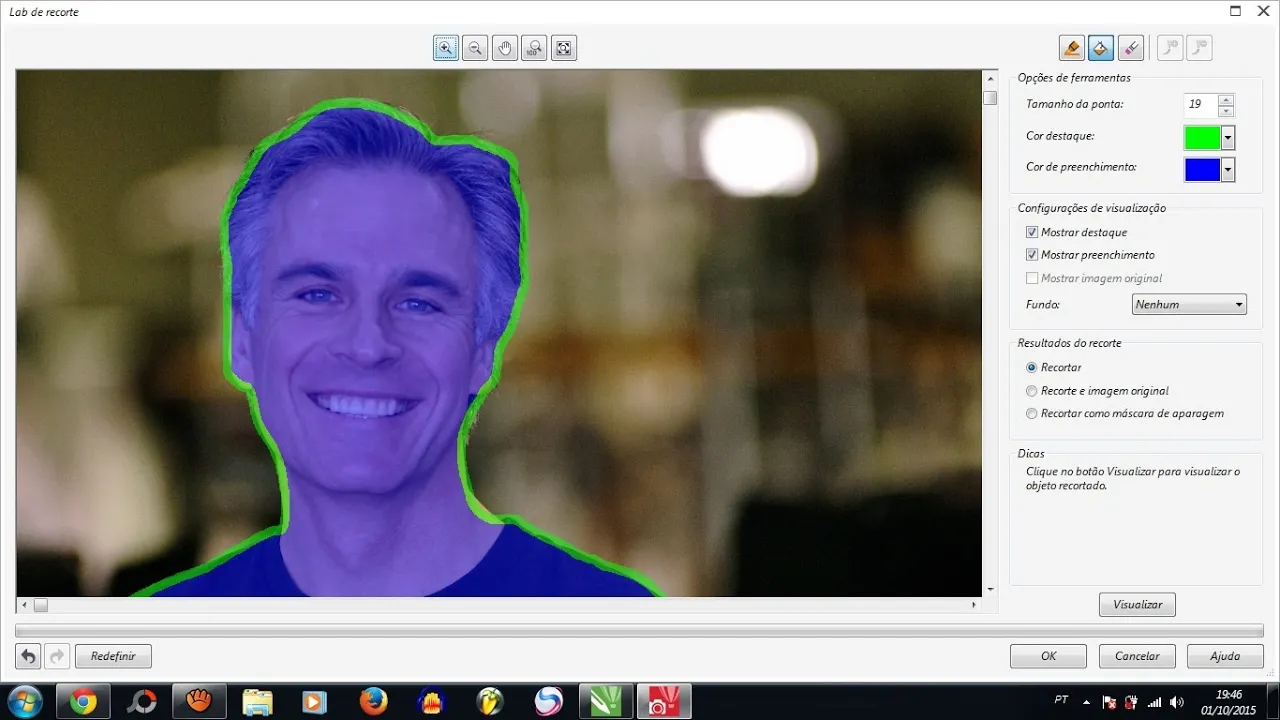Click the vertical scrollbar up arrow
This screenshot has width=1280, height=720.
tap(990, 77)
